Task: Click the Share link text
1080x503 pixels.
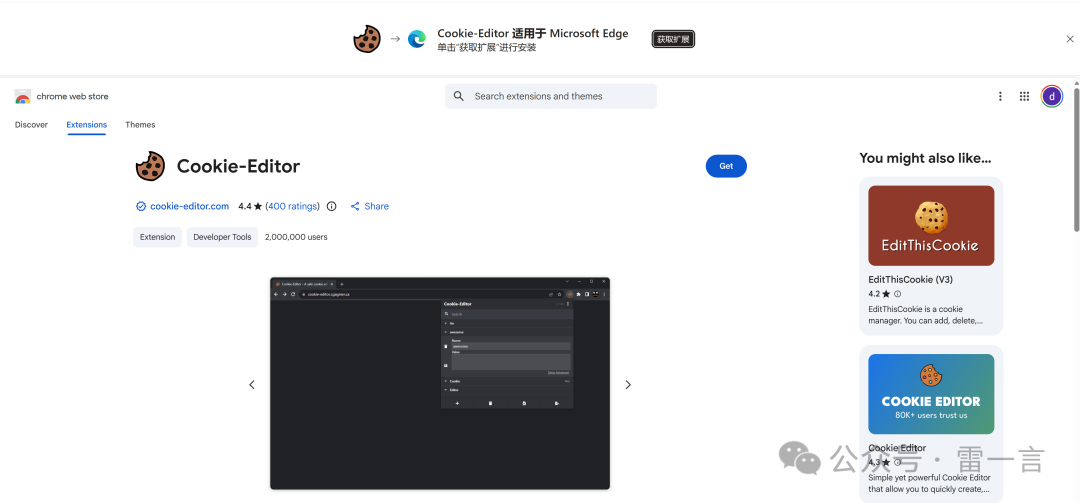Action: (x=377, y=206)
